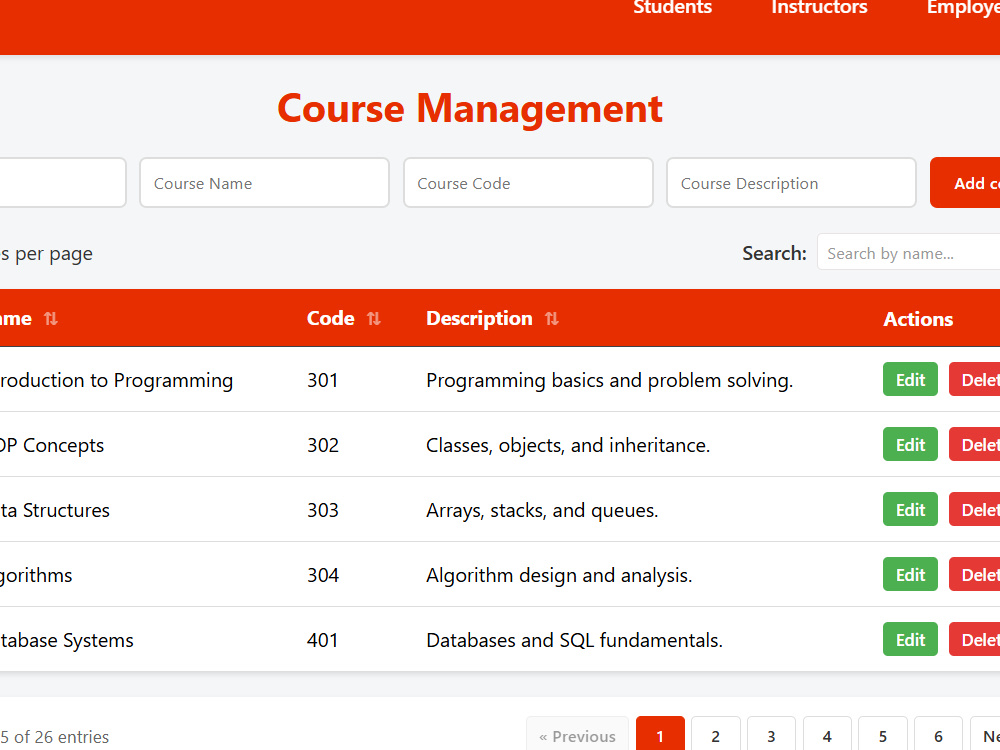This screenshot has height=750, width=1000.
Task: Open the Students navigation link
Action: pyautogui.click(x=672, y=8)
